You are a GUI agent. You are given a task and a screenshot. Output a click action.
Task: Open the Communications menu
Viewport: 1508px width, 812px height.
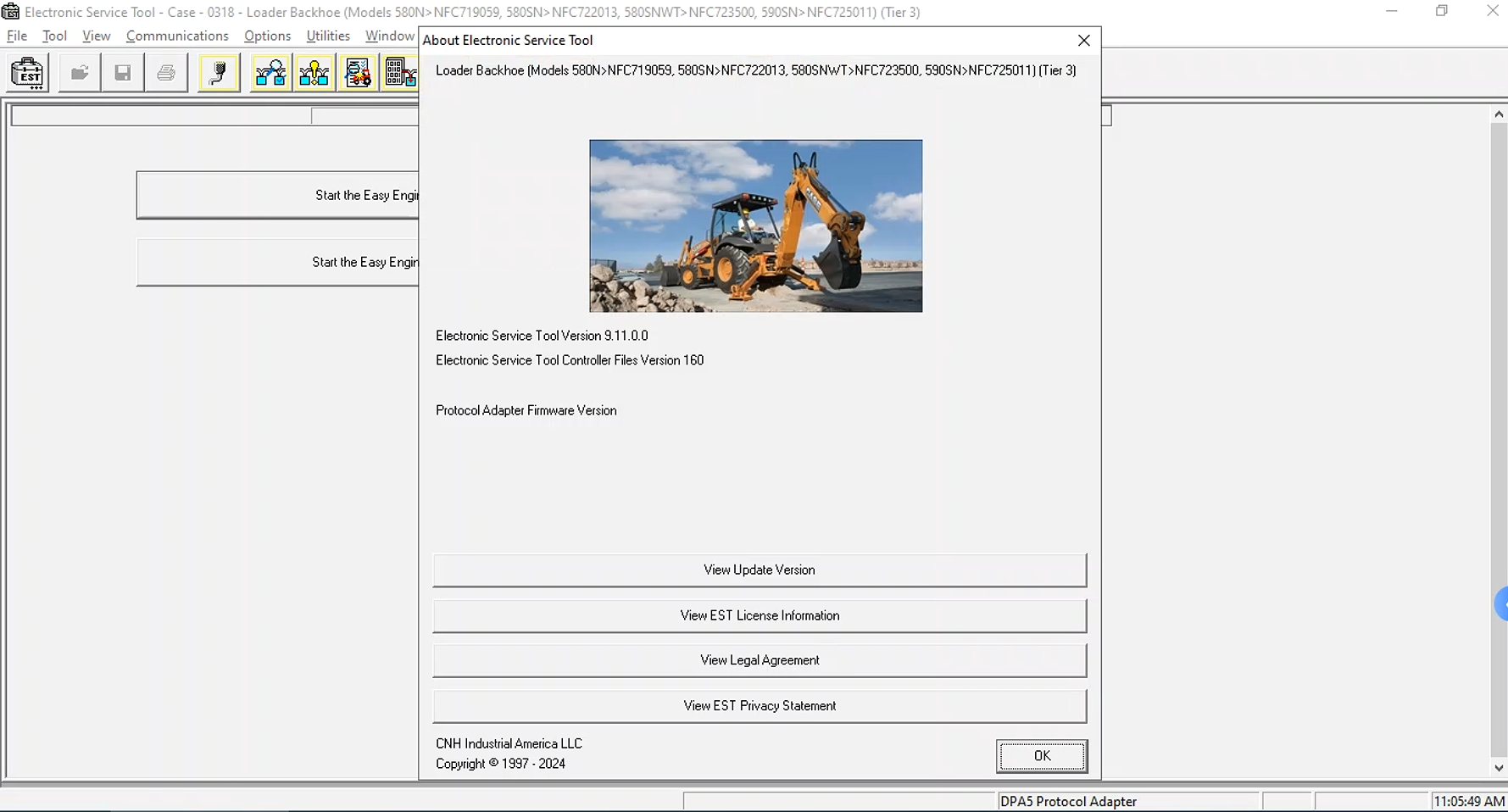point(177,36)
